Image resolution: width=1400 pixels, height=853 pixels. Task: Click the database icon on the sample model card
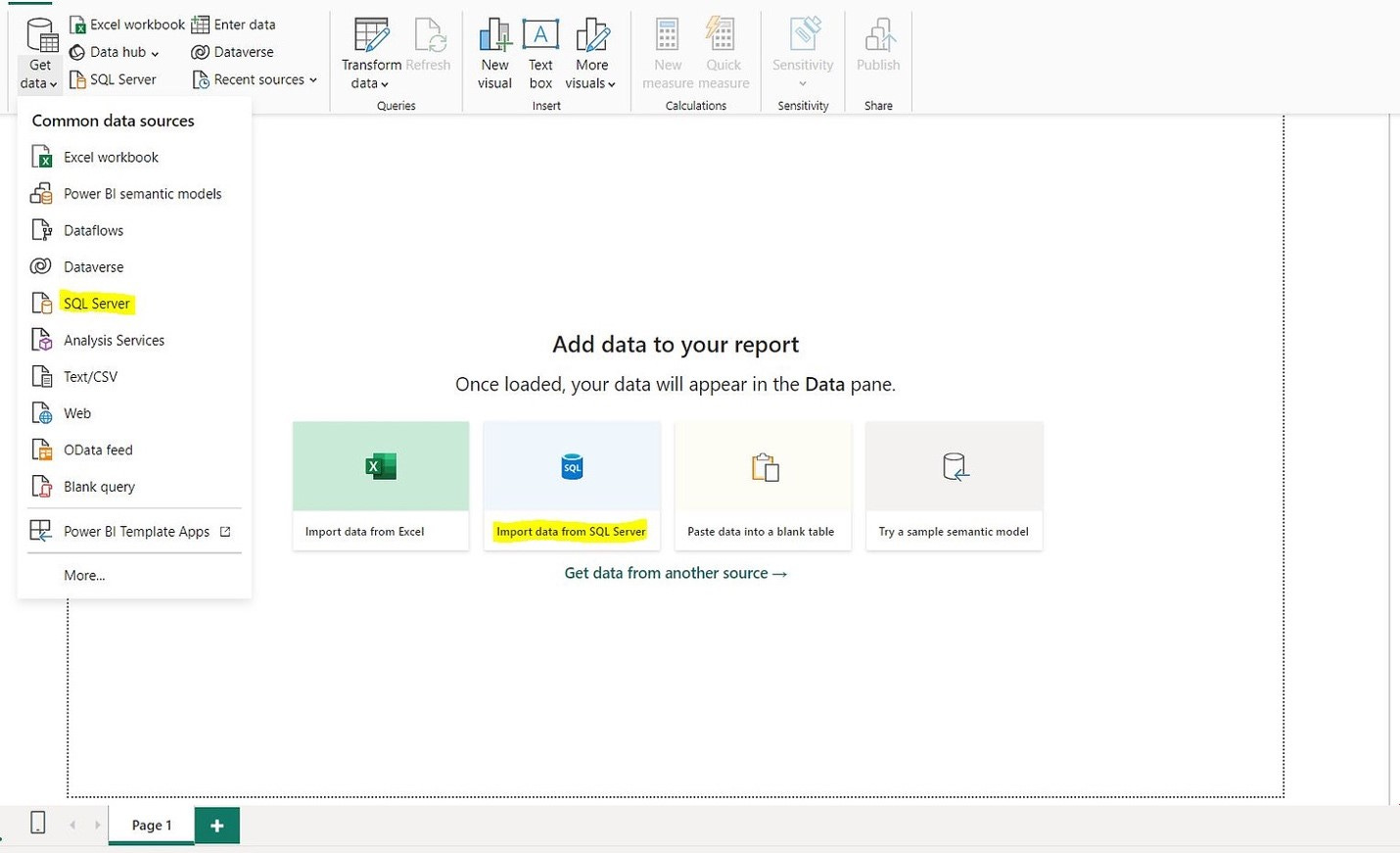pyautogui.click(x=955, y=467)
